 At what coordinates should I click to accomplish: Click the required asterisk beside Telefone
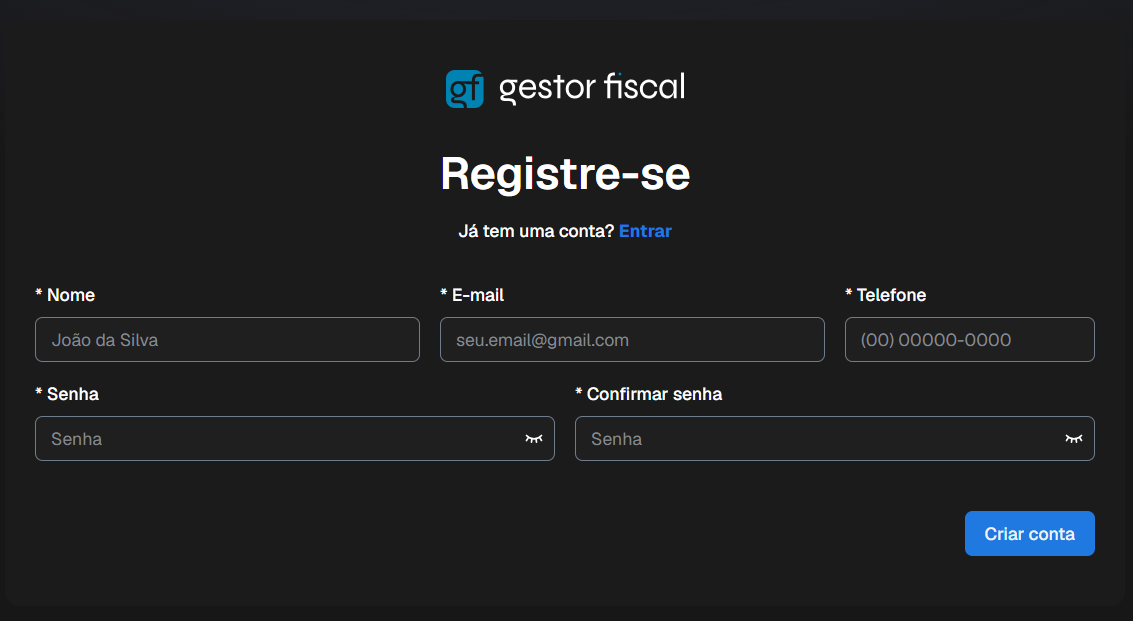pos(849,292)
